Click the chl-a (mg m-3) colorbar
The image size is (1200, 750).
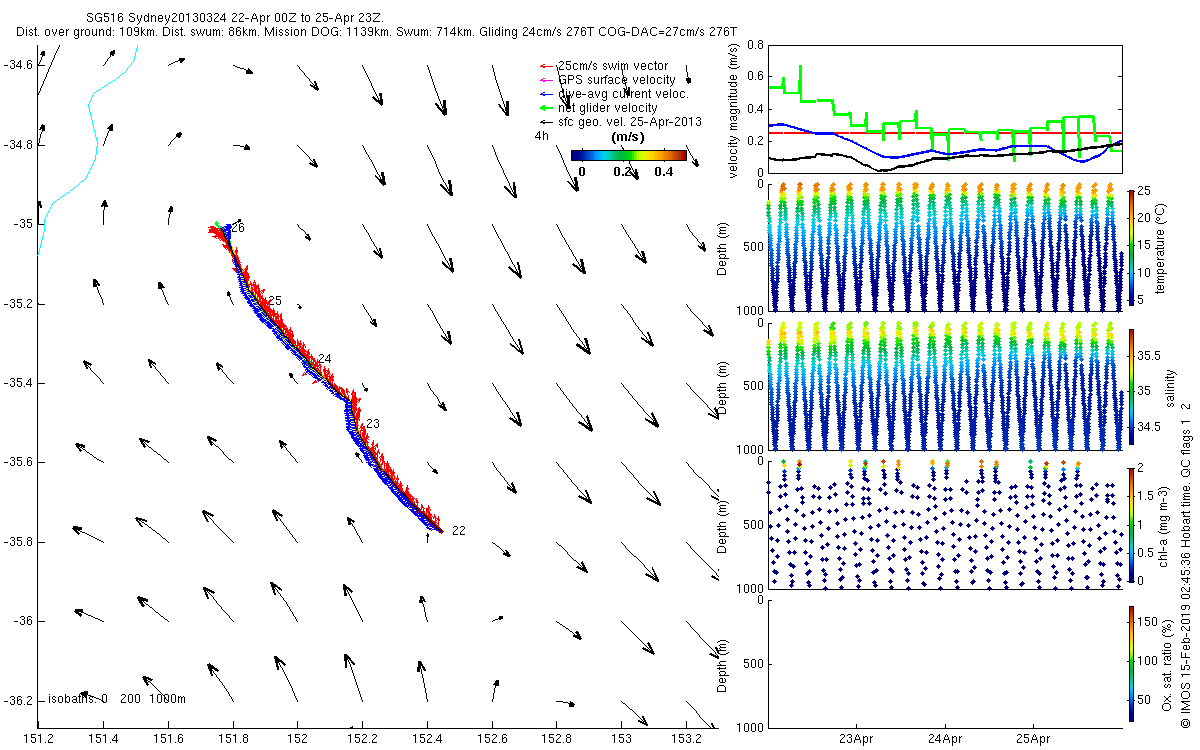[1130, 524]
